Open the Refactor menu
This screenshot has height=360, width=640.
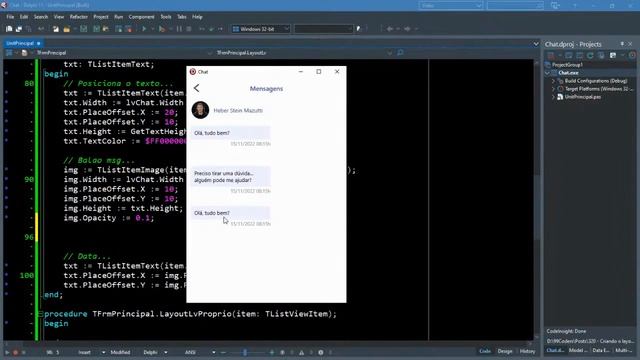coord(79,17)
